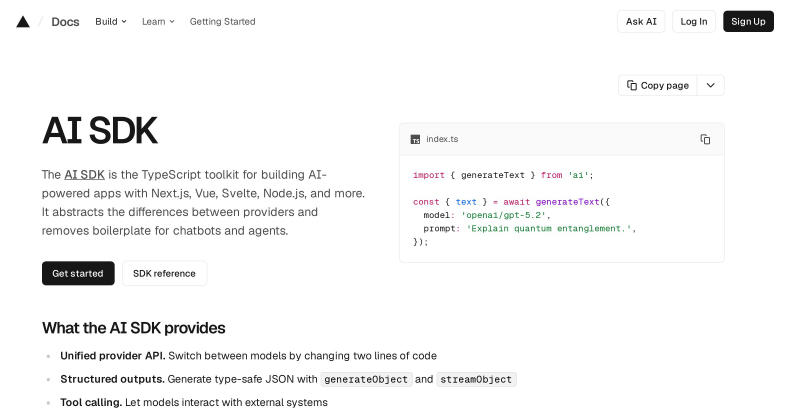This screenshot has height=420, width=800.
Task: Click the streamObject inline code
Action: 476,379
